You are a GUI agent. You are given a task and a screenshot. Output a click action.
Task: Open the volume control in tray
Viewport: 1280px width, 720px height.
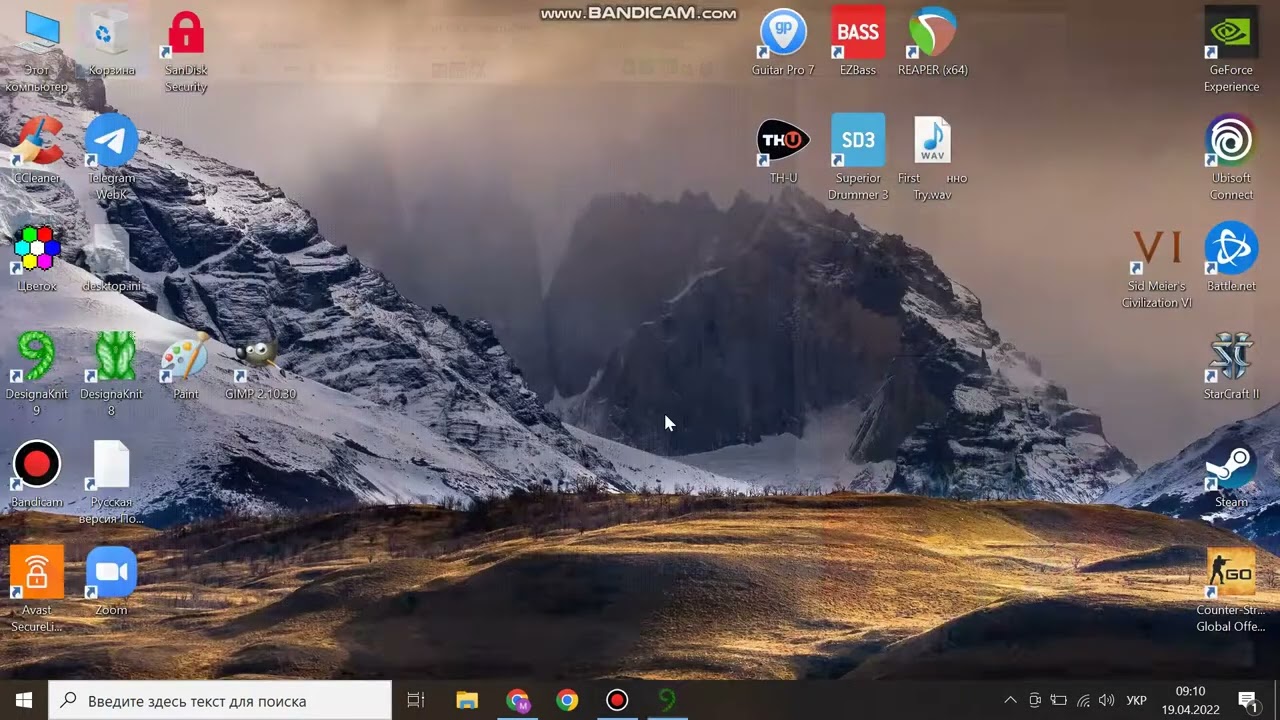pos(1106,700)
